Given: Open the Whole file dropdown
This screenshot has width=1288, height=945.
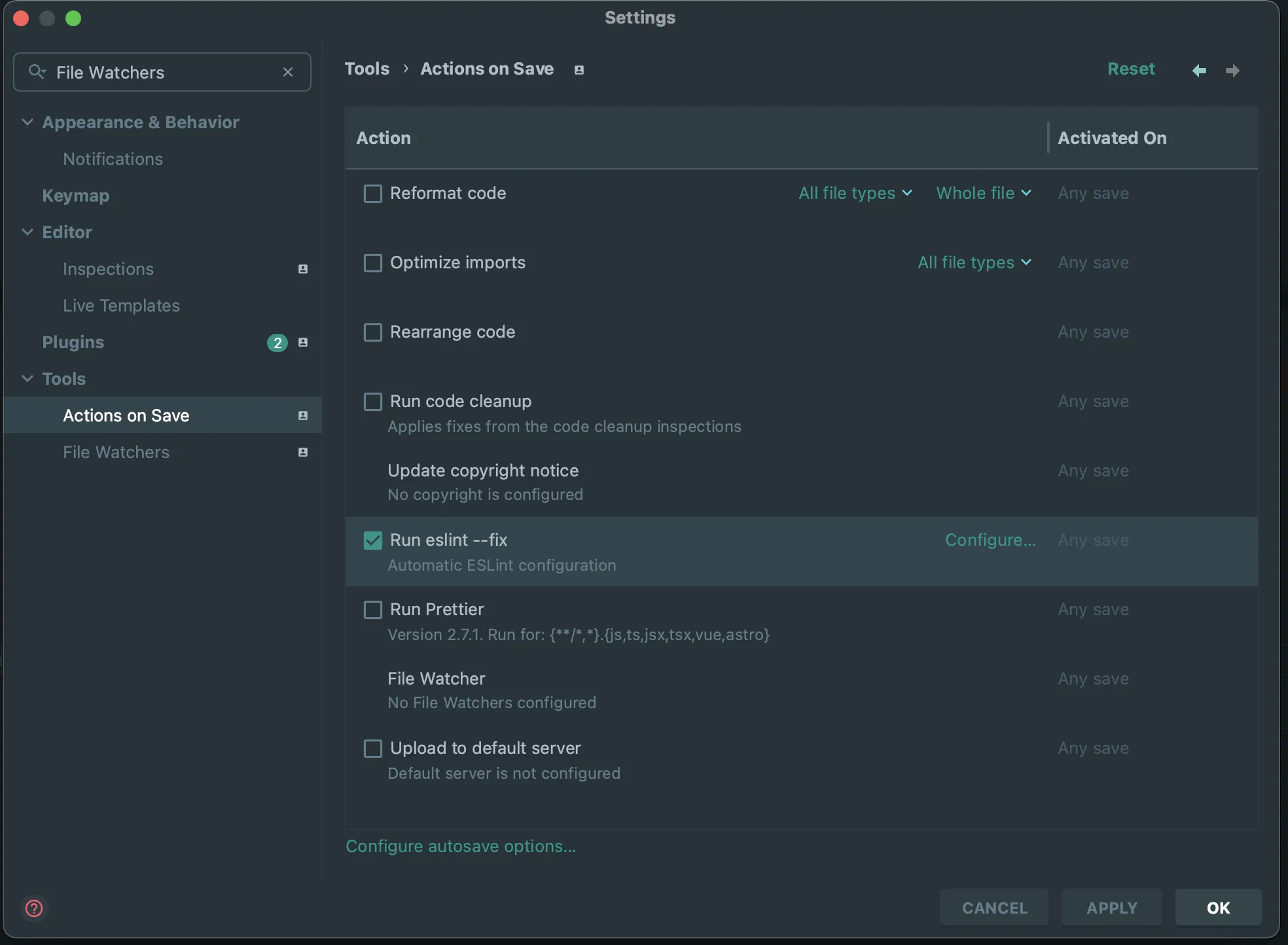Looking at the screenshot, I should tap(984, 193).
